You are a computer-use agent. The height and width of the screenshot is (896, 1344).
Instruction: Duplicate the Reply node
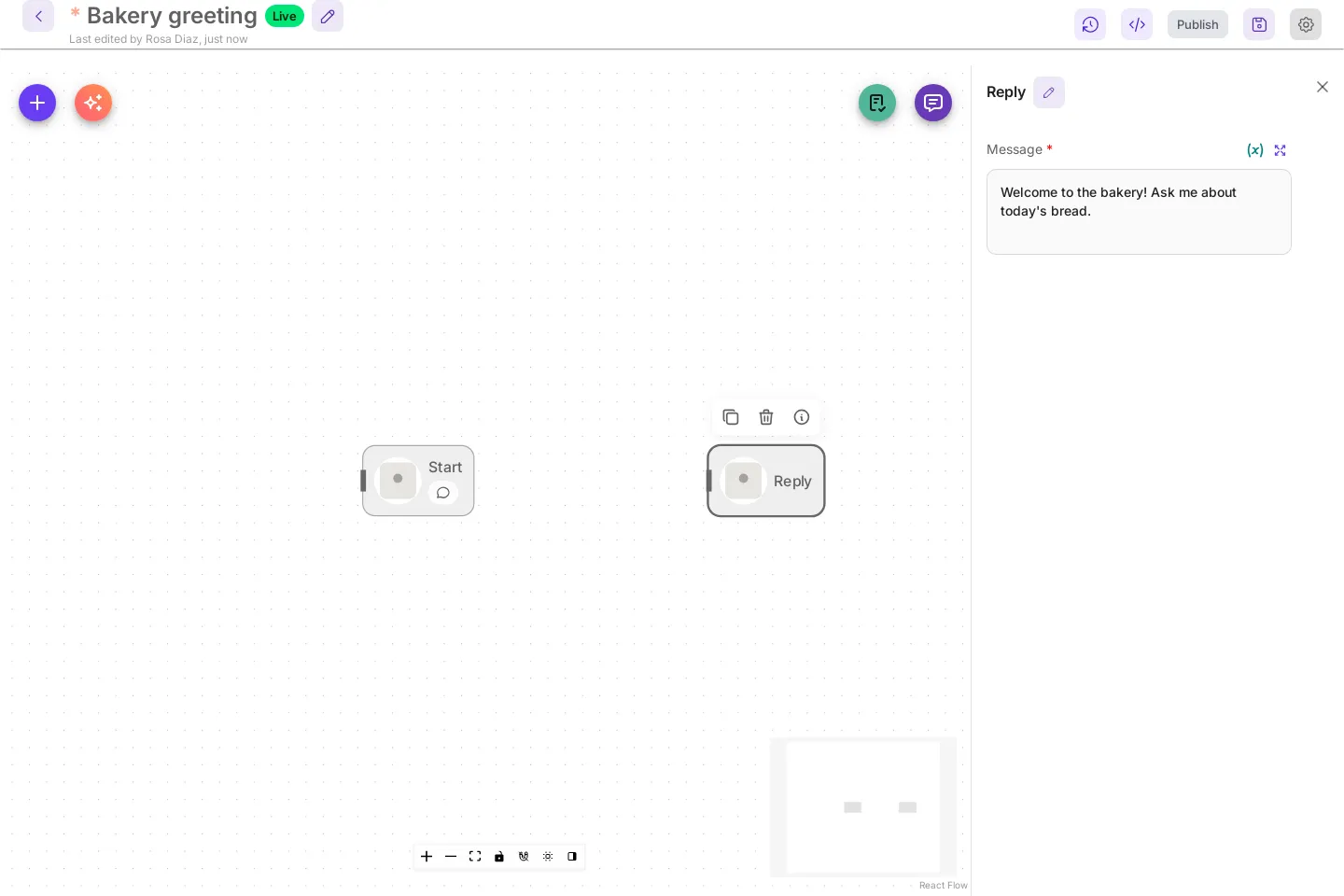731,417
